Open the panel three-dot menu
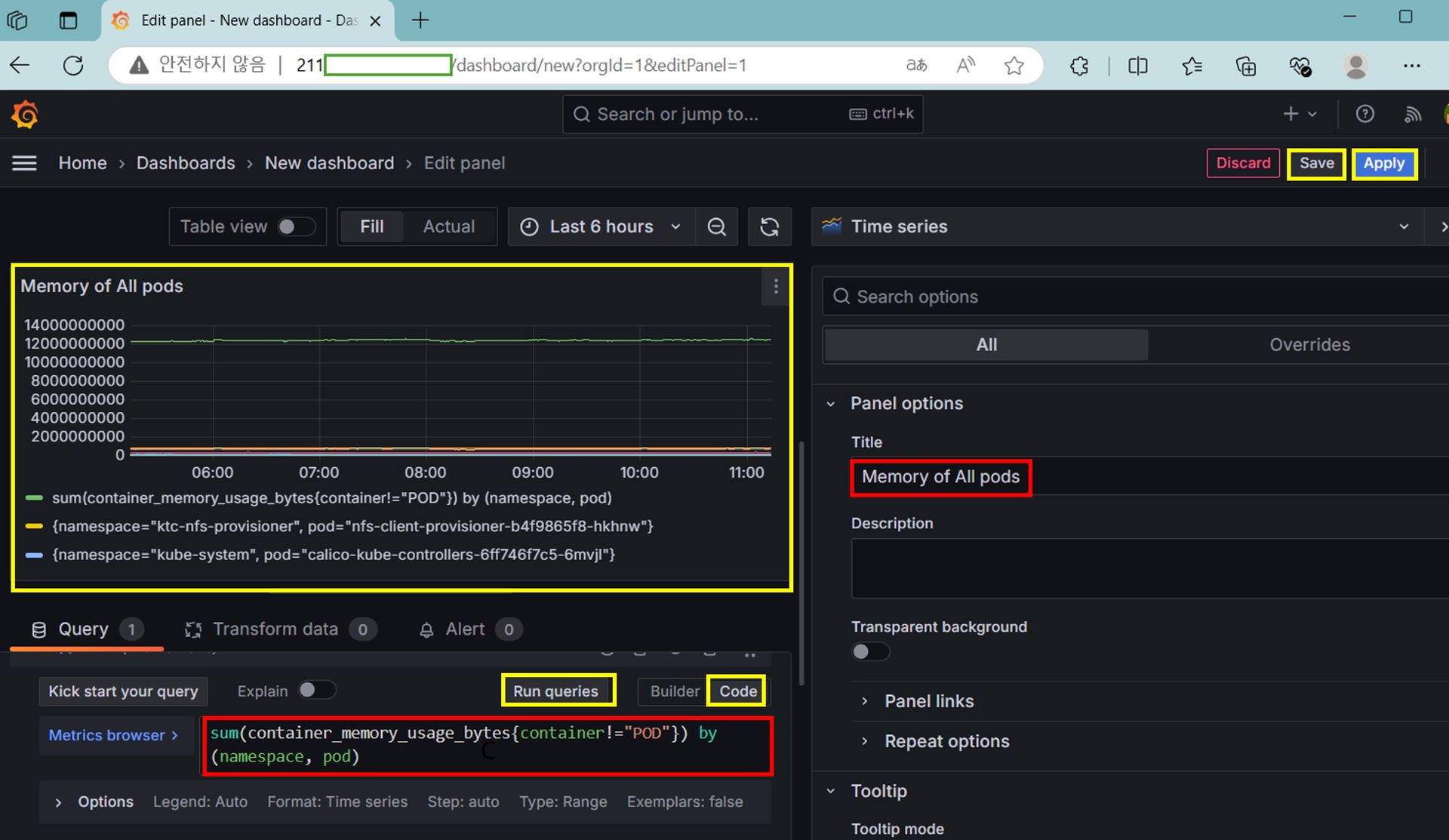The height and width of the screenshot is (840, 1449). click(x=776, y=287)
